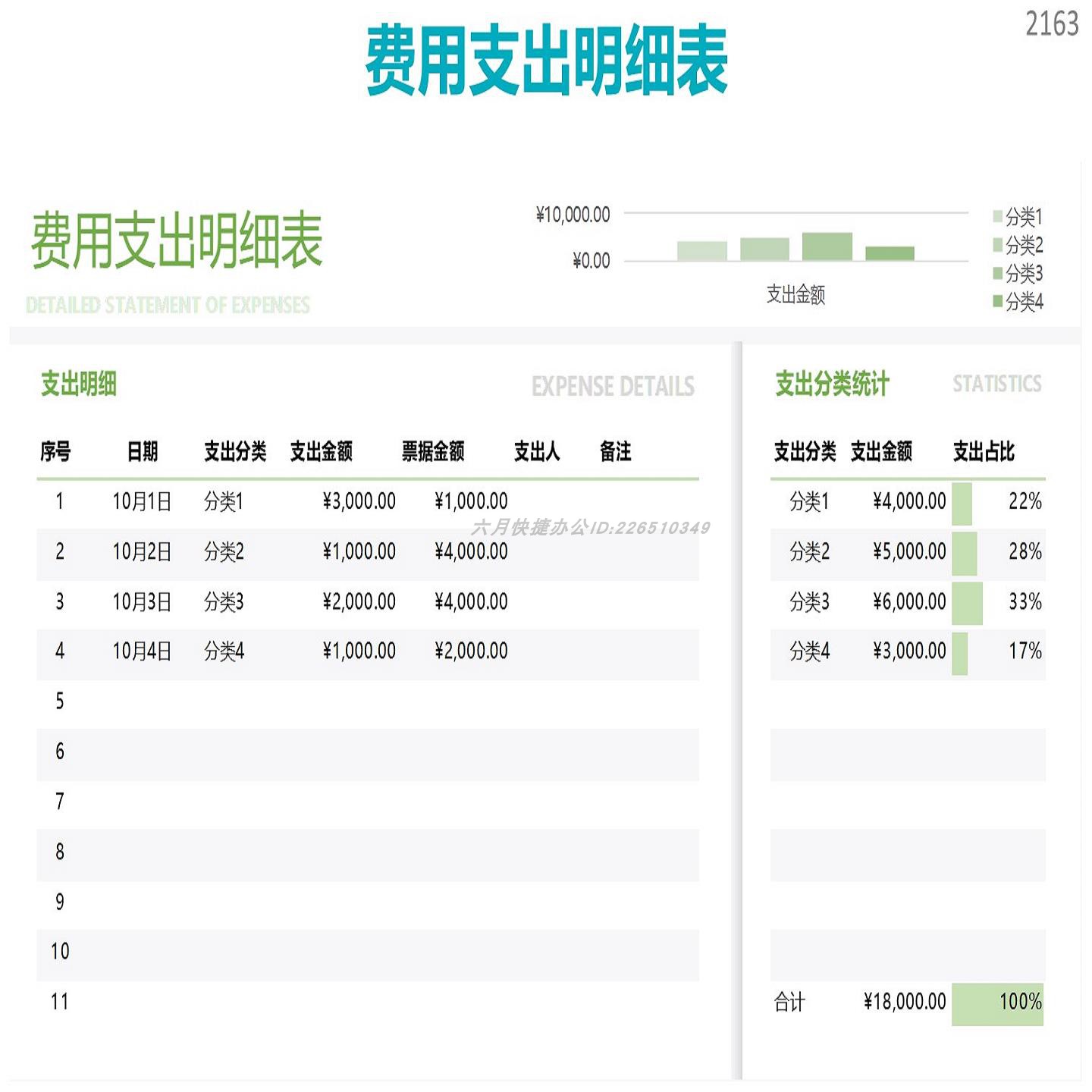Image resolution: width=1092 pixels, height=1092 pixels.
Task: Click the 支出金额 header in the details table
Action: point(322,452)
